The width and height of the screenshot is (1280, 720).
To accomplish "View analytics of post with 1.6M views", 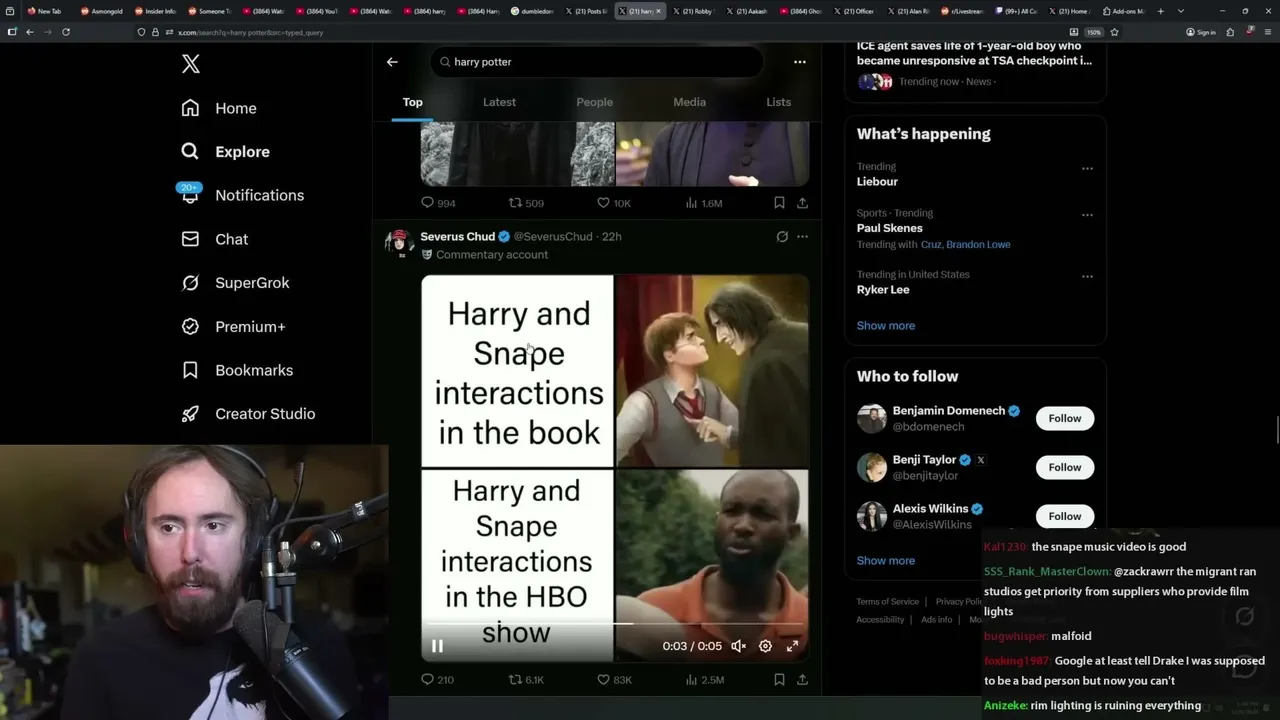I will point(703,203).
